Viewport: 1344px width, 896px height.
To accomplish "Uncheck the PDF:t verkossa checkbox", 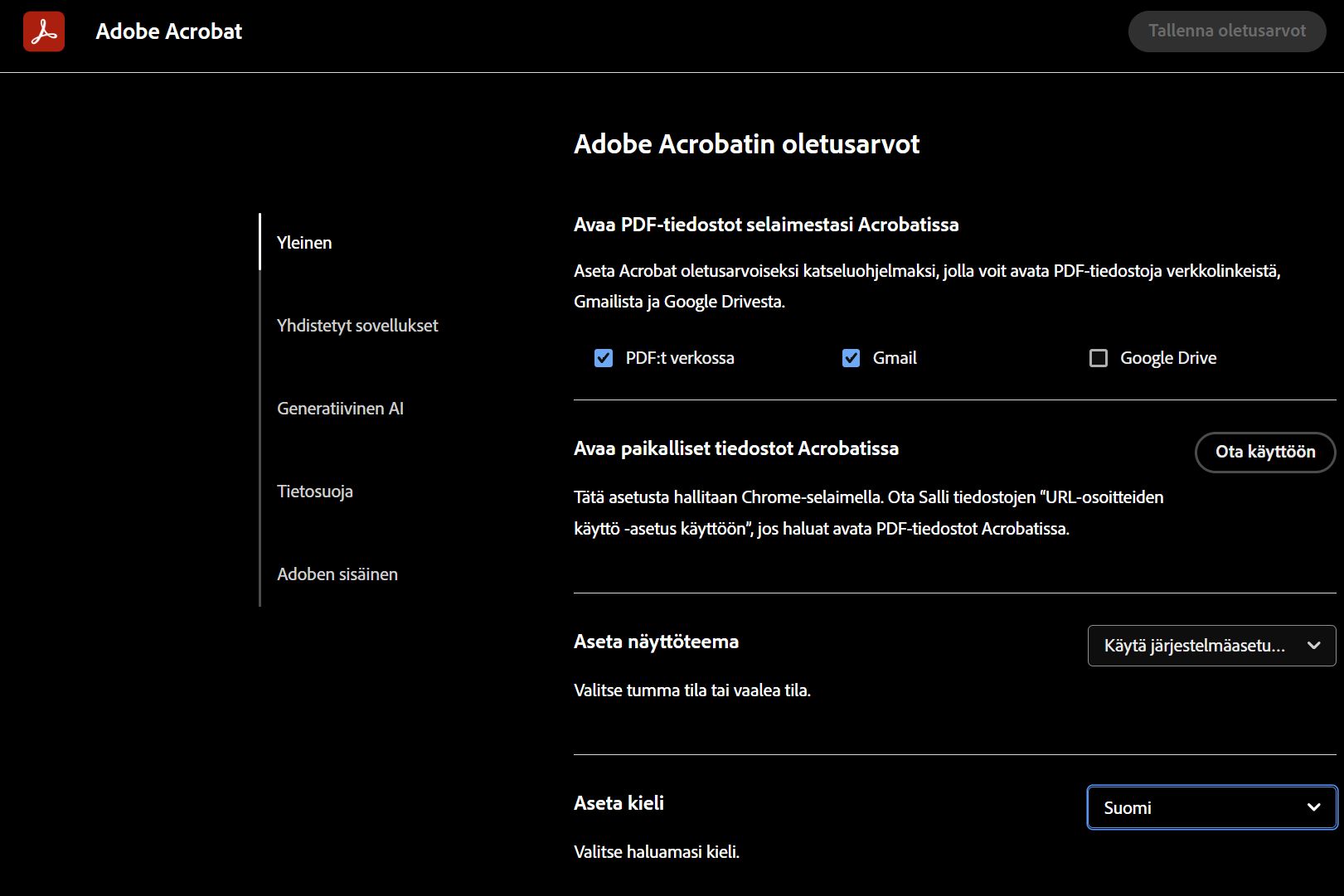I will 604,357.
